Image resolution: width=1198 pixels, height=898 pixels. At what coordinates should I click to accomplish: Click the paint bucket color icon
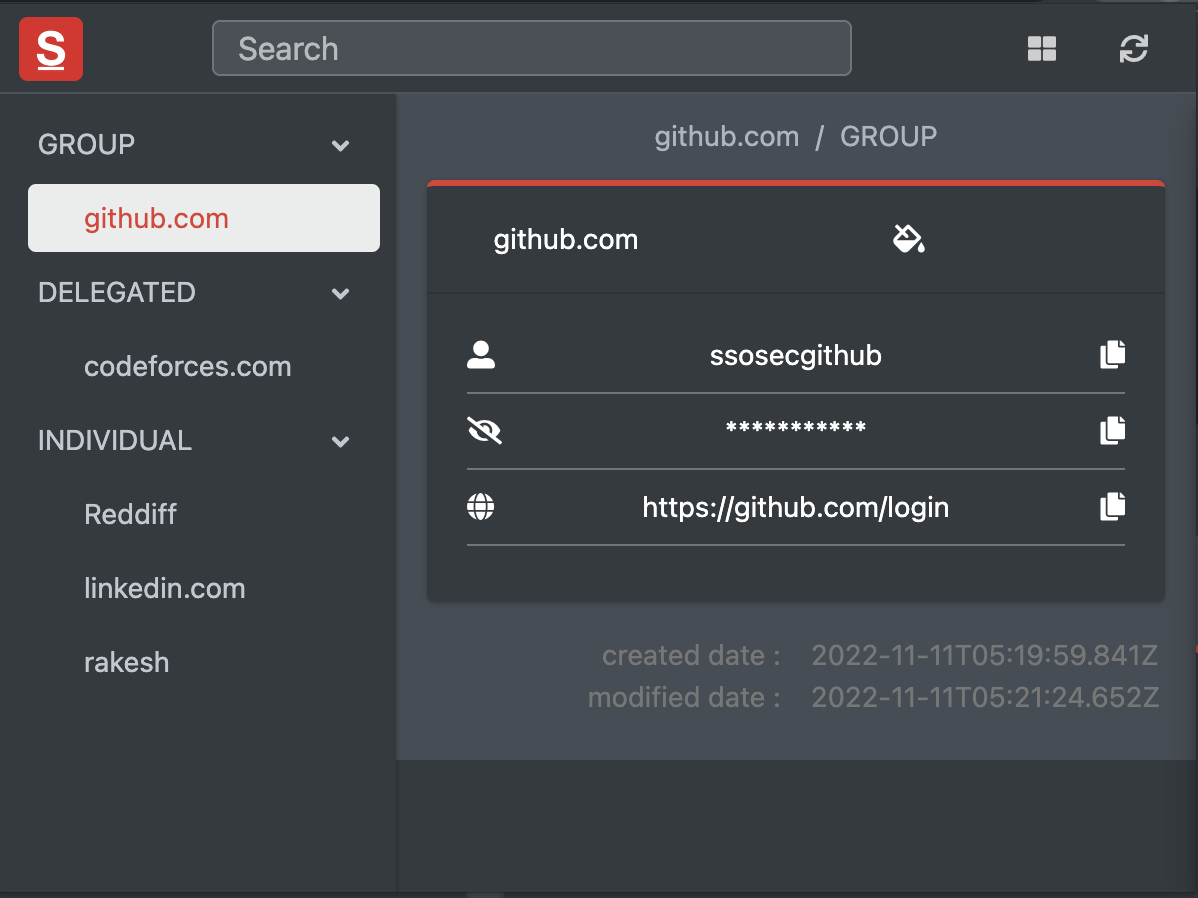[908, 239]
